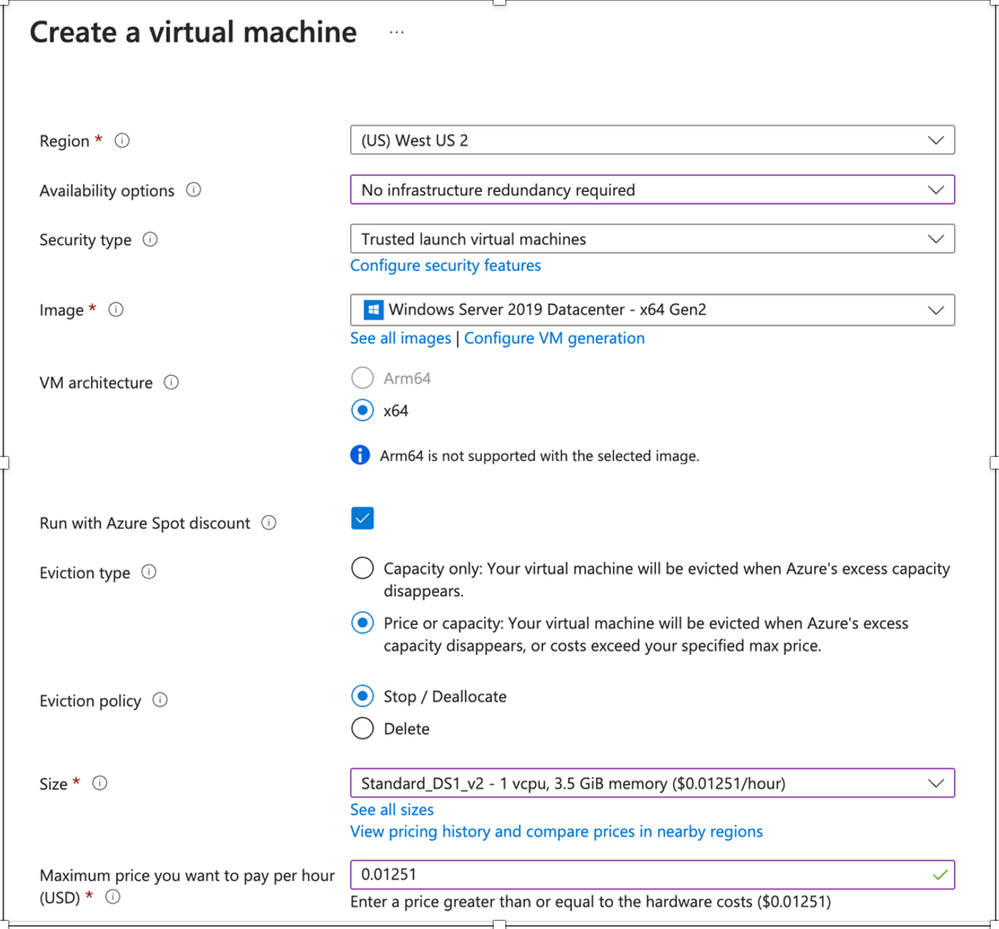The height and width of the screenshot is (929, 999).
Task: Show info tooltip for Eviction policy
Action: (160, 700)
